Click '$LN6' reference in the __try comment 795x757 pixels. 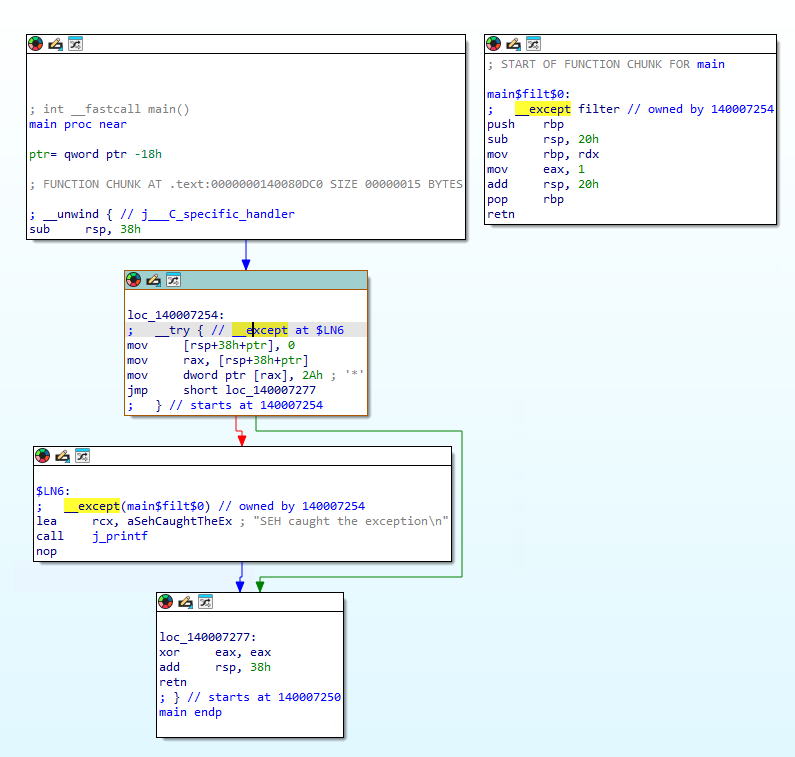[x=330, y=330]
